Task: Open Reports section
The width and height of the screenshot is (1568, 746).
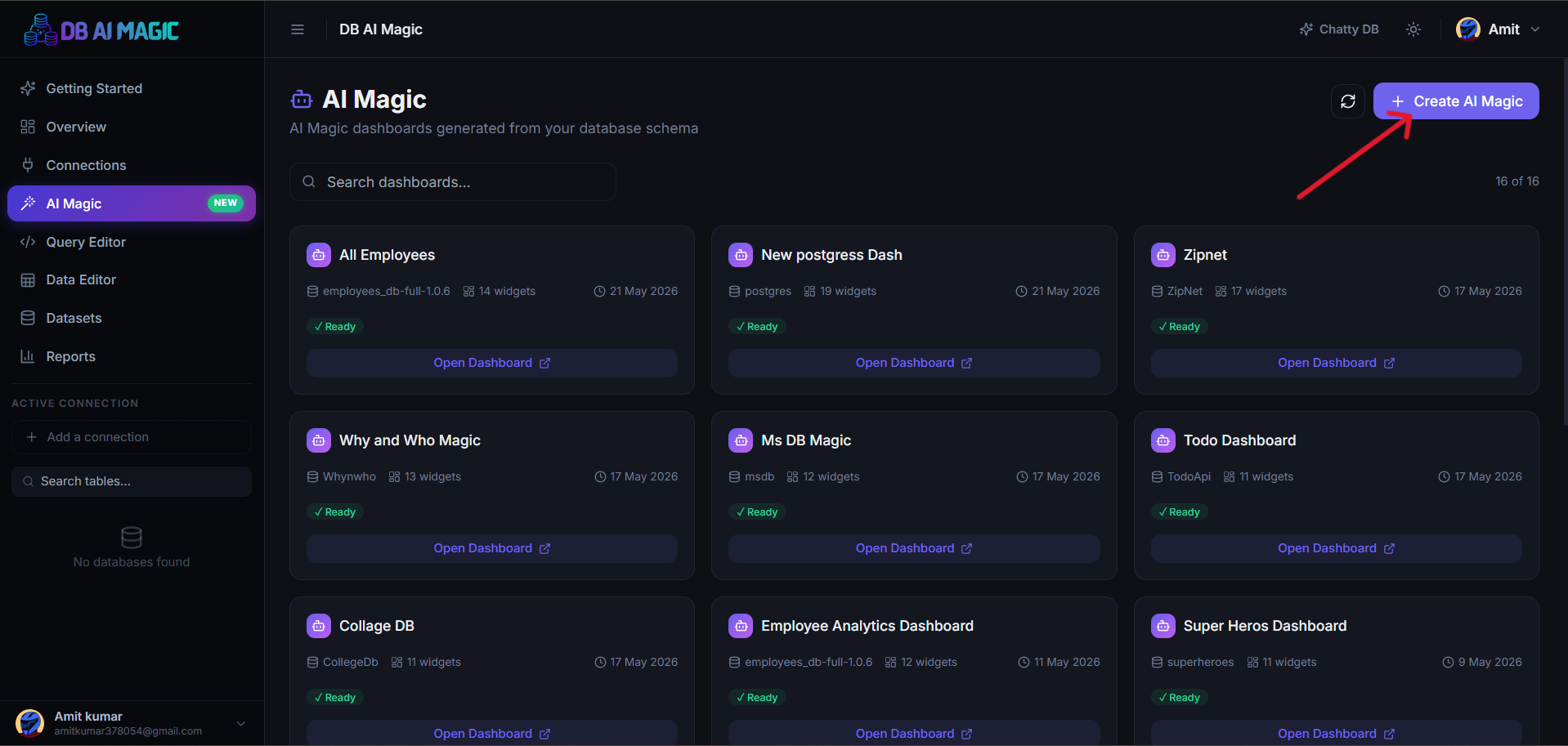Action: click(132, 356)
